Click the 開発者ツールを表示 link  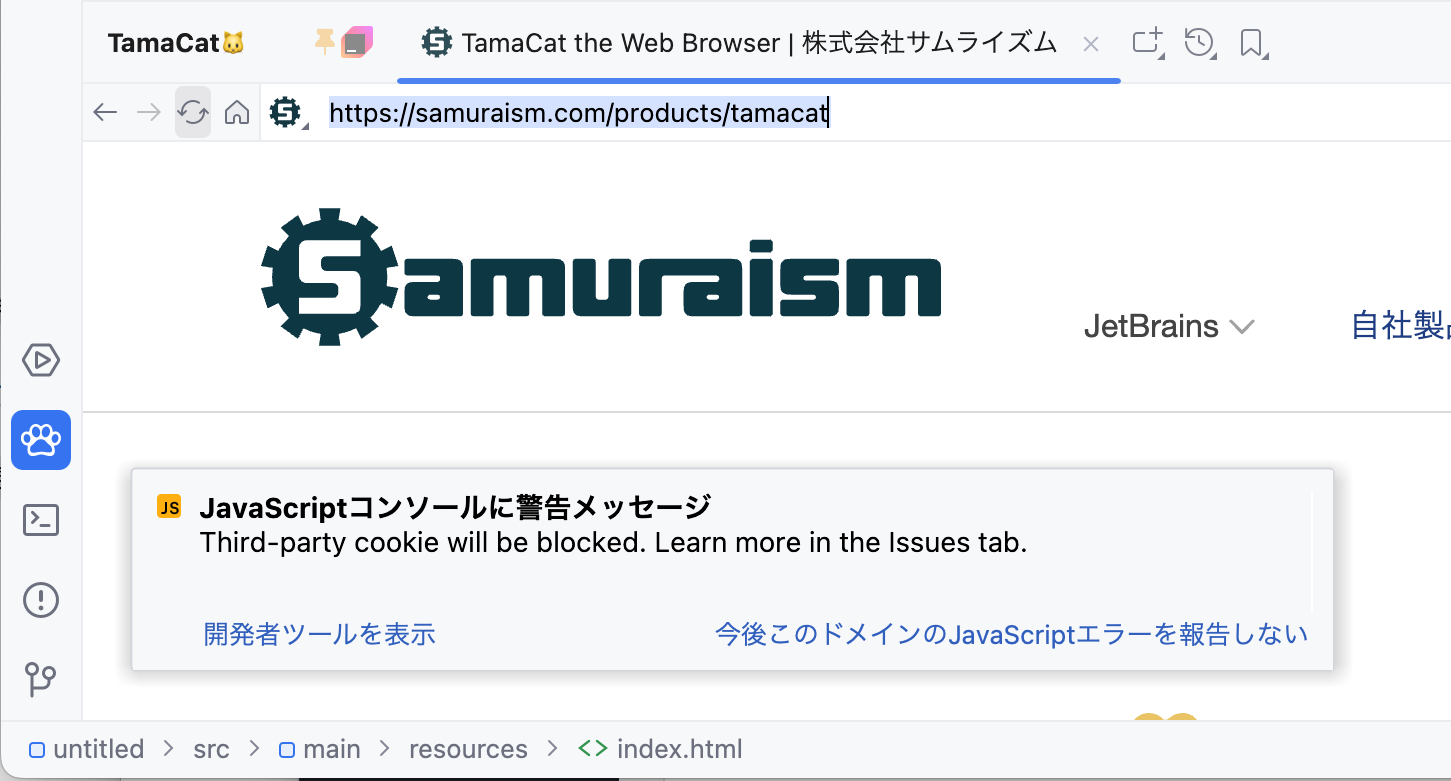(320, 634)
